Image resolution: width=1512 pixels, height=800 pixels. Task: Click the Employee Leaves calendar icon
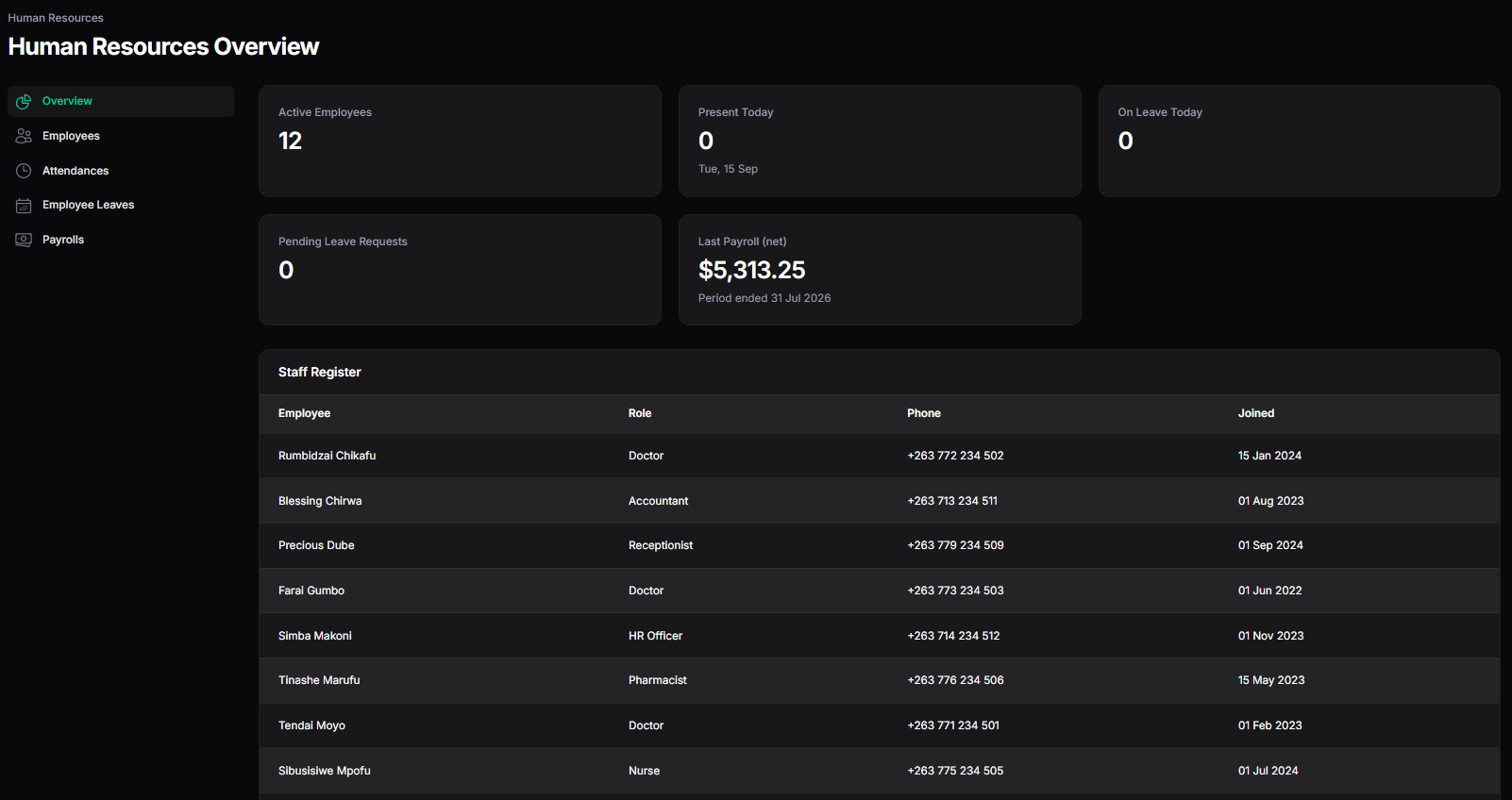click(x=24, y=205)
